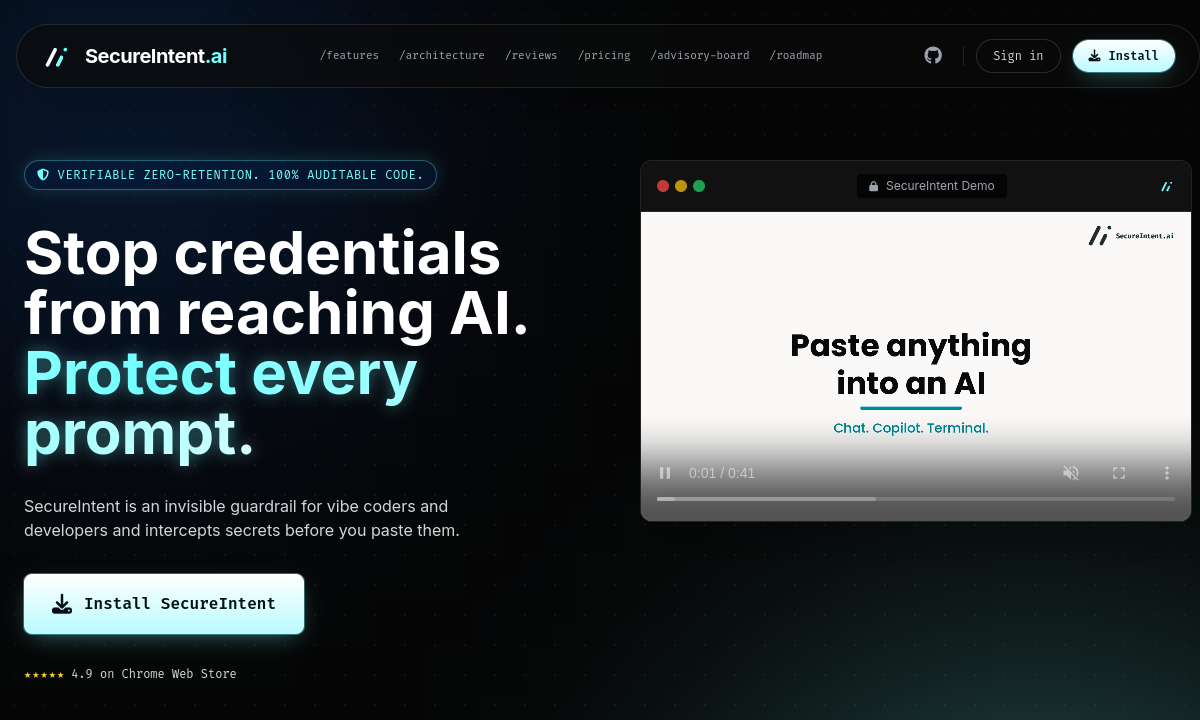The height and width of the screenshot is (720, 1200).
Task: Click the 'Paste anything into an AI' video text
Action: (x=911, y=364)
